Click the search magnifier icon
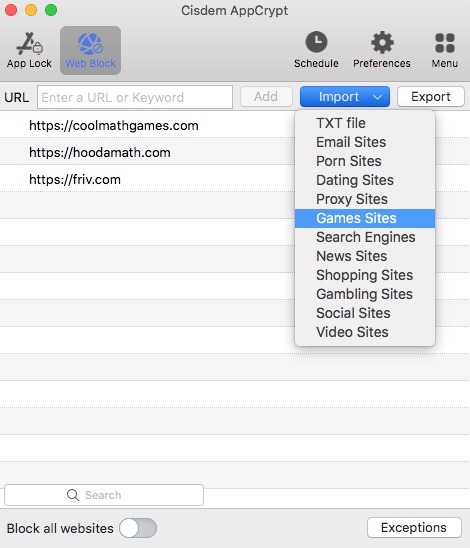Image resolution: width=470 pixels, height=548 pixels. pos(73,495)
